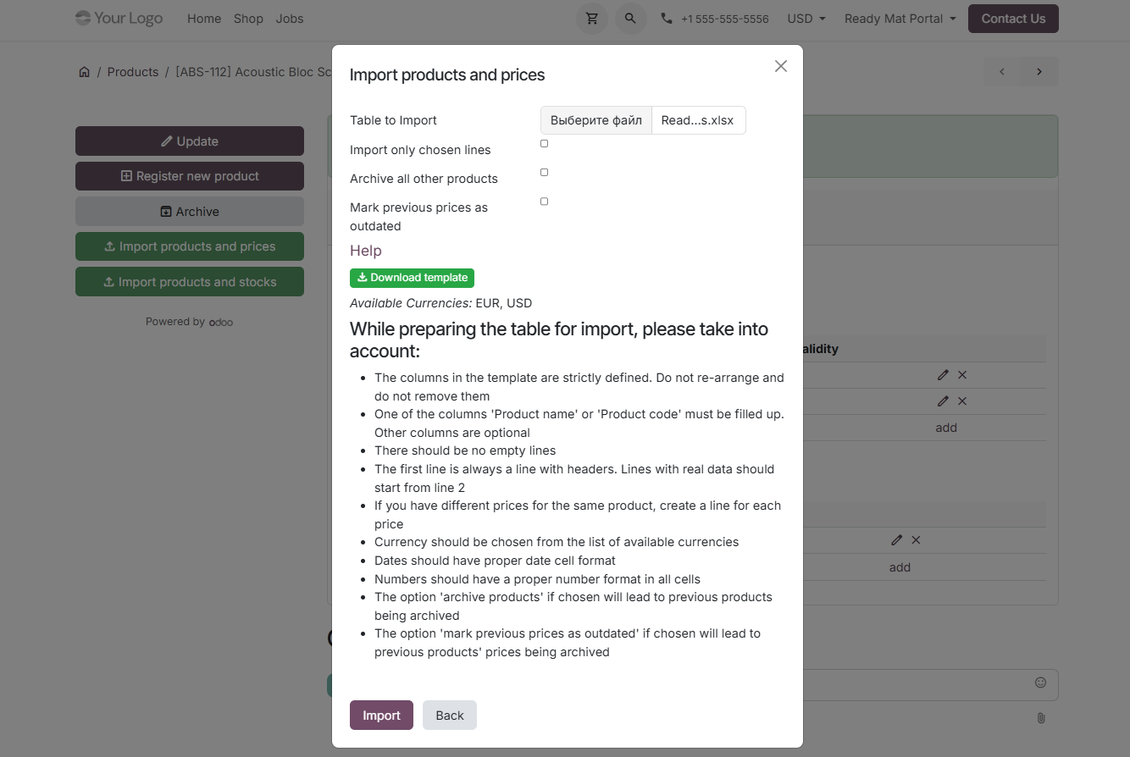Click the phone number +1 555-555-5556
The image size is (1130, 757).
725,19
